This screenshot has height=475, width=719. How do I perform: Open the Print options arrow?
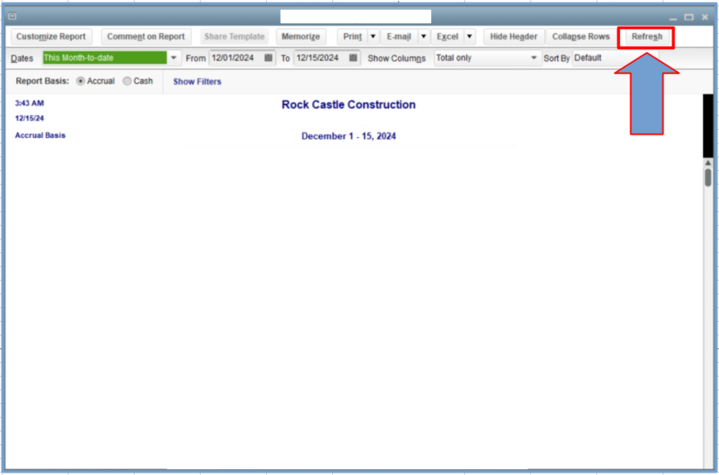click(373, 36)
